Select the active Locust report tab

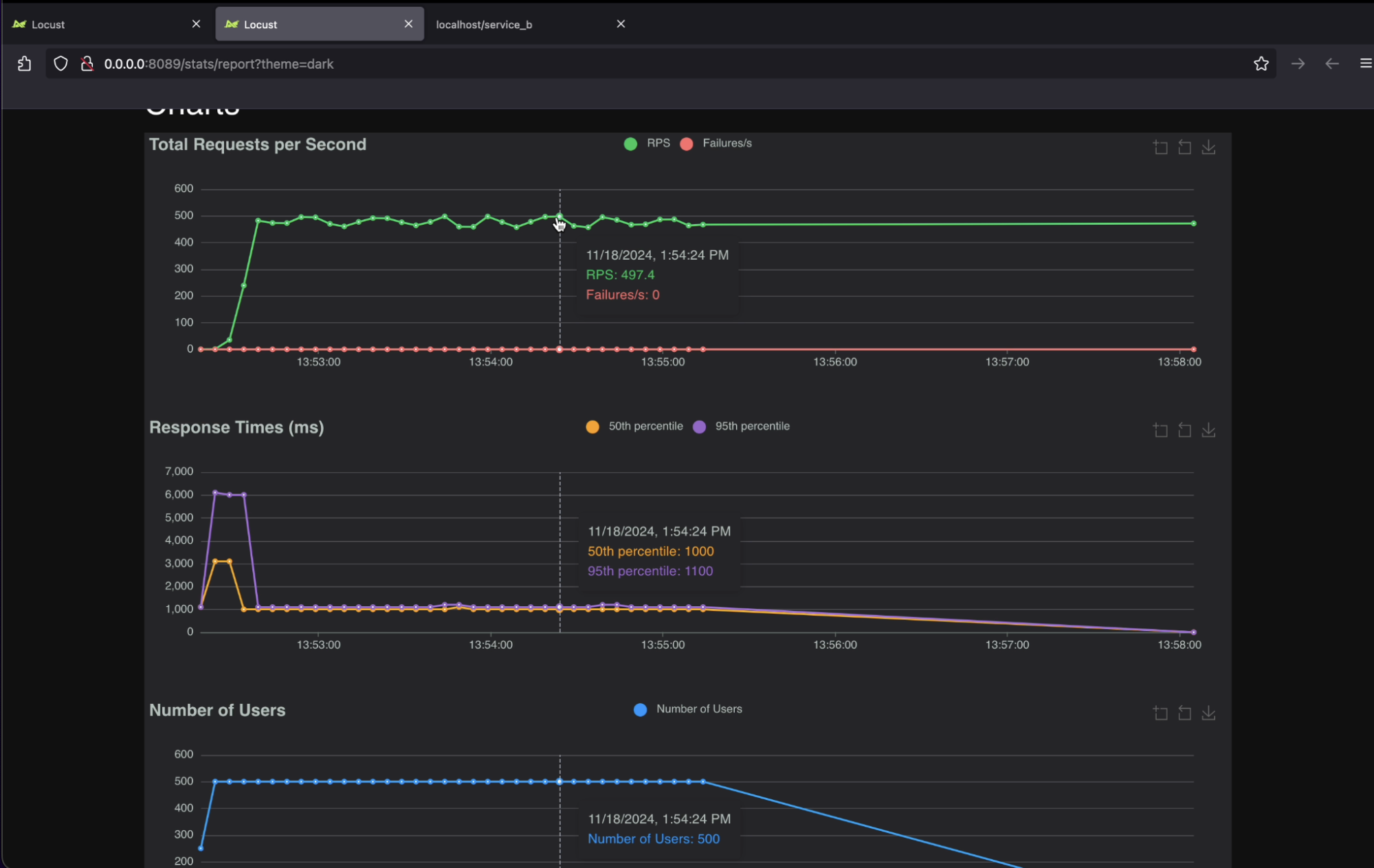[x=319, y=24]
